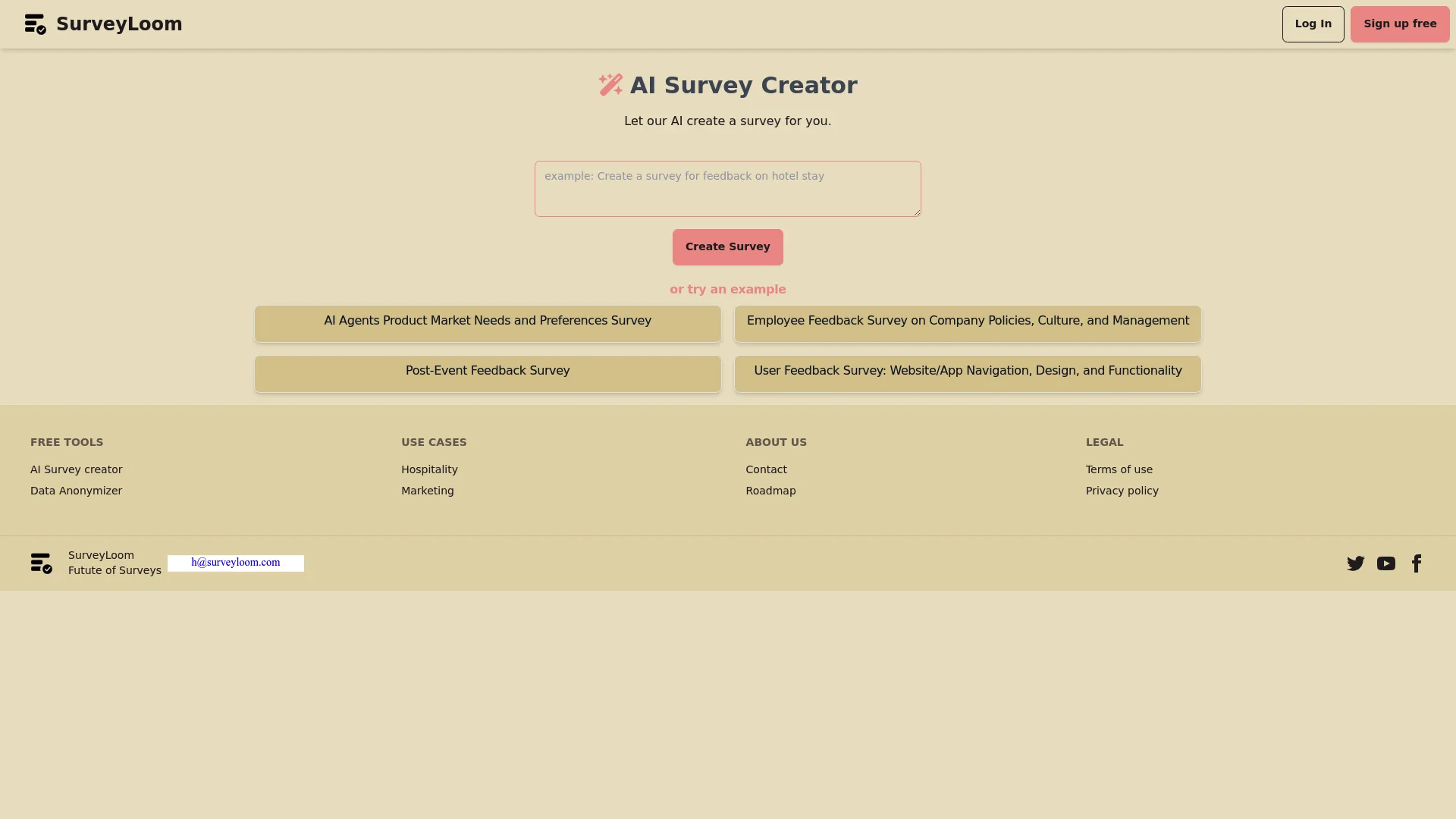This screenshot has height=819, width=1456.
Task: Select the Post-Event Feedback Survey example
Action: click(x=488, y=374)
